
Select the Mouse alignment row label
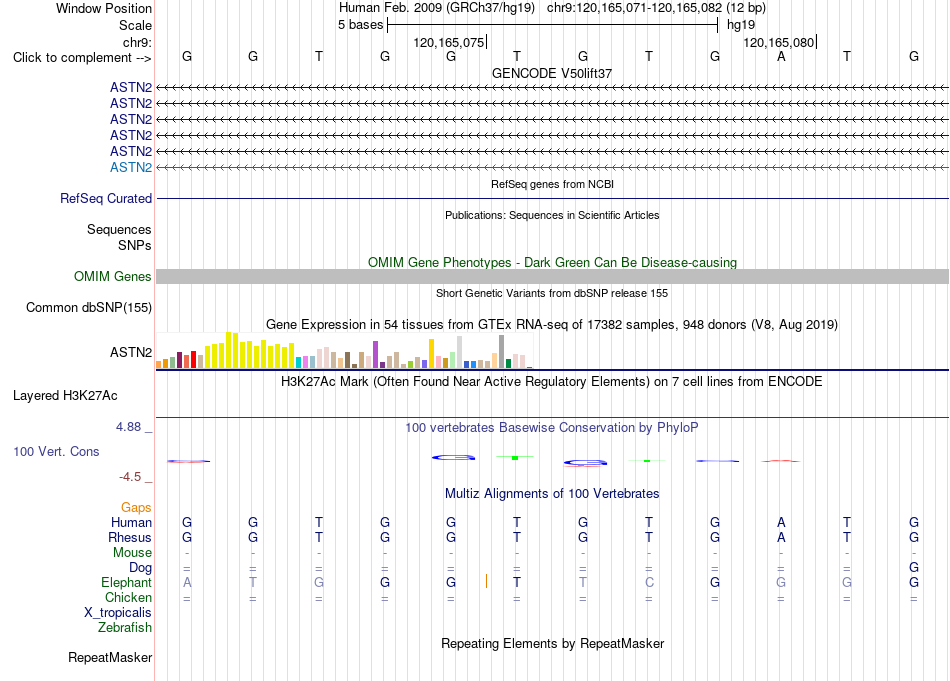click(x=133, y=553)
